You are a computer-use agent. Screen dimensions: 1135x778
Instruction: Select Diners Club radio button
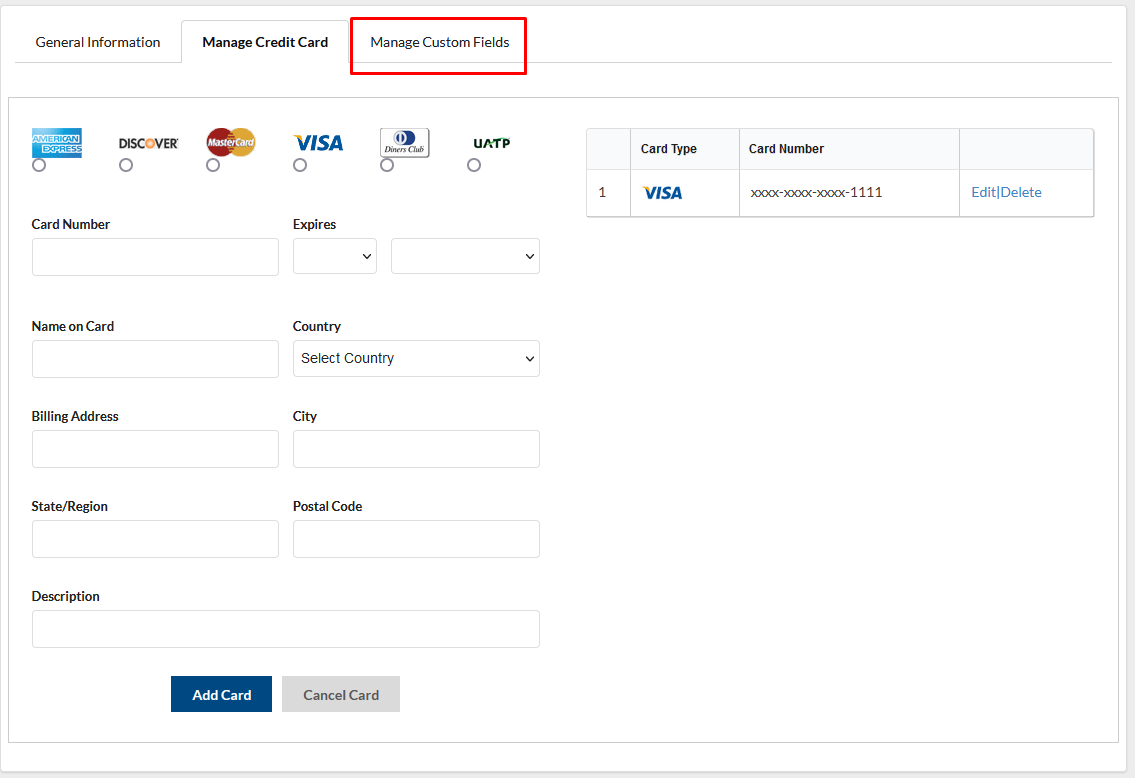pos(387,165)
